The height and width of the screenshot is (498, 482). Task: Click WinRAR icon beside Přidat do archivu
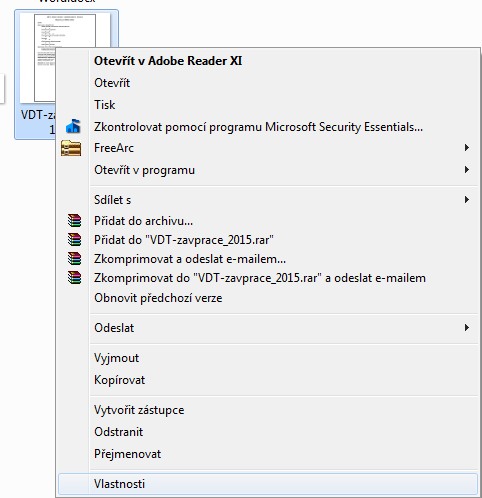74,221
